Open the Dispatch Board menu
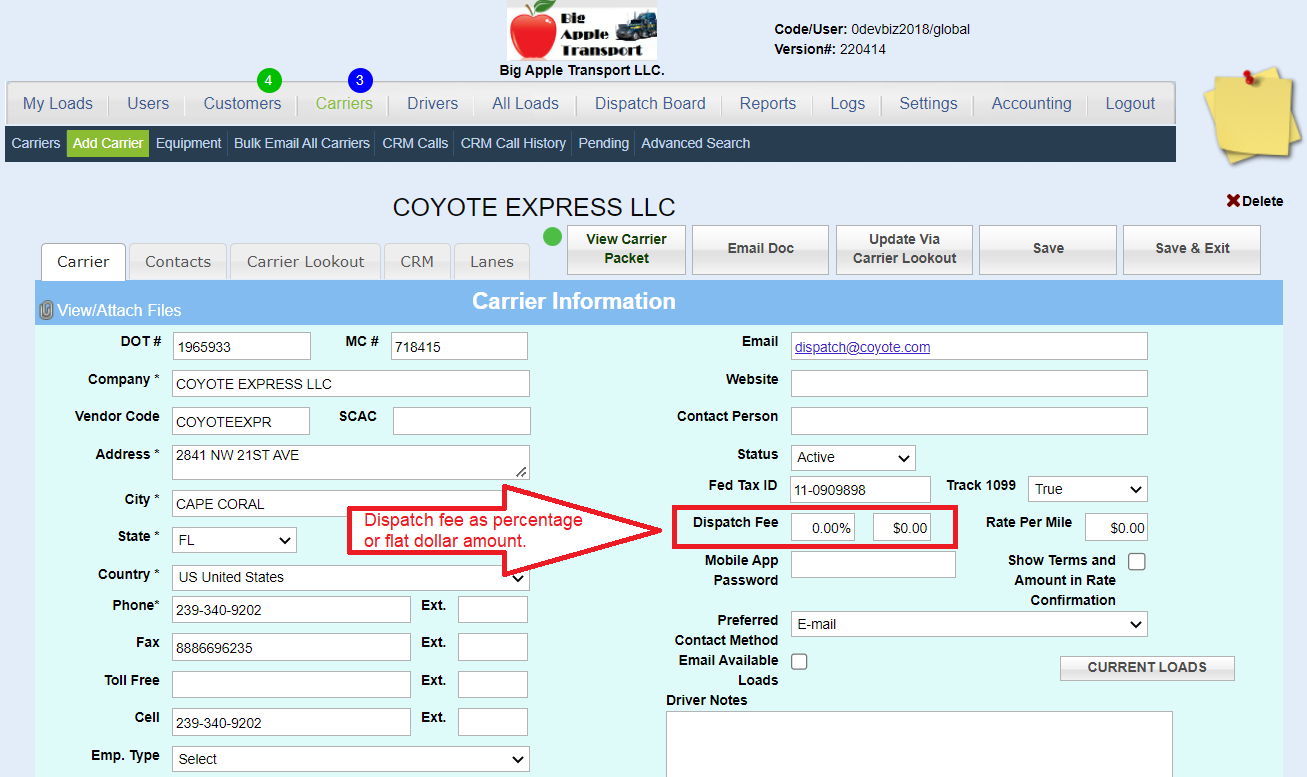1307x777 pixels. click(650, 103)
